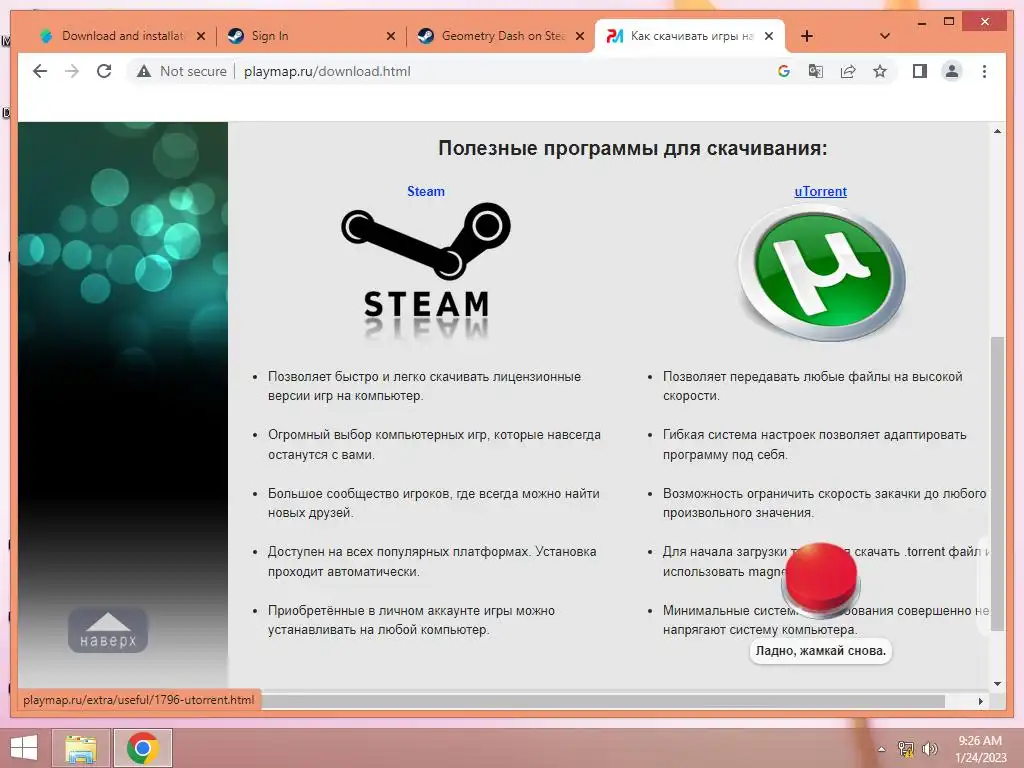Viewport: 1024px width, 768px height.
Task: Click text Приобретённые в личном аккаунте игры
Action: 411,620
